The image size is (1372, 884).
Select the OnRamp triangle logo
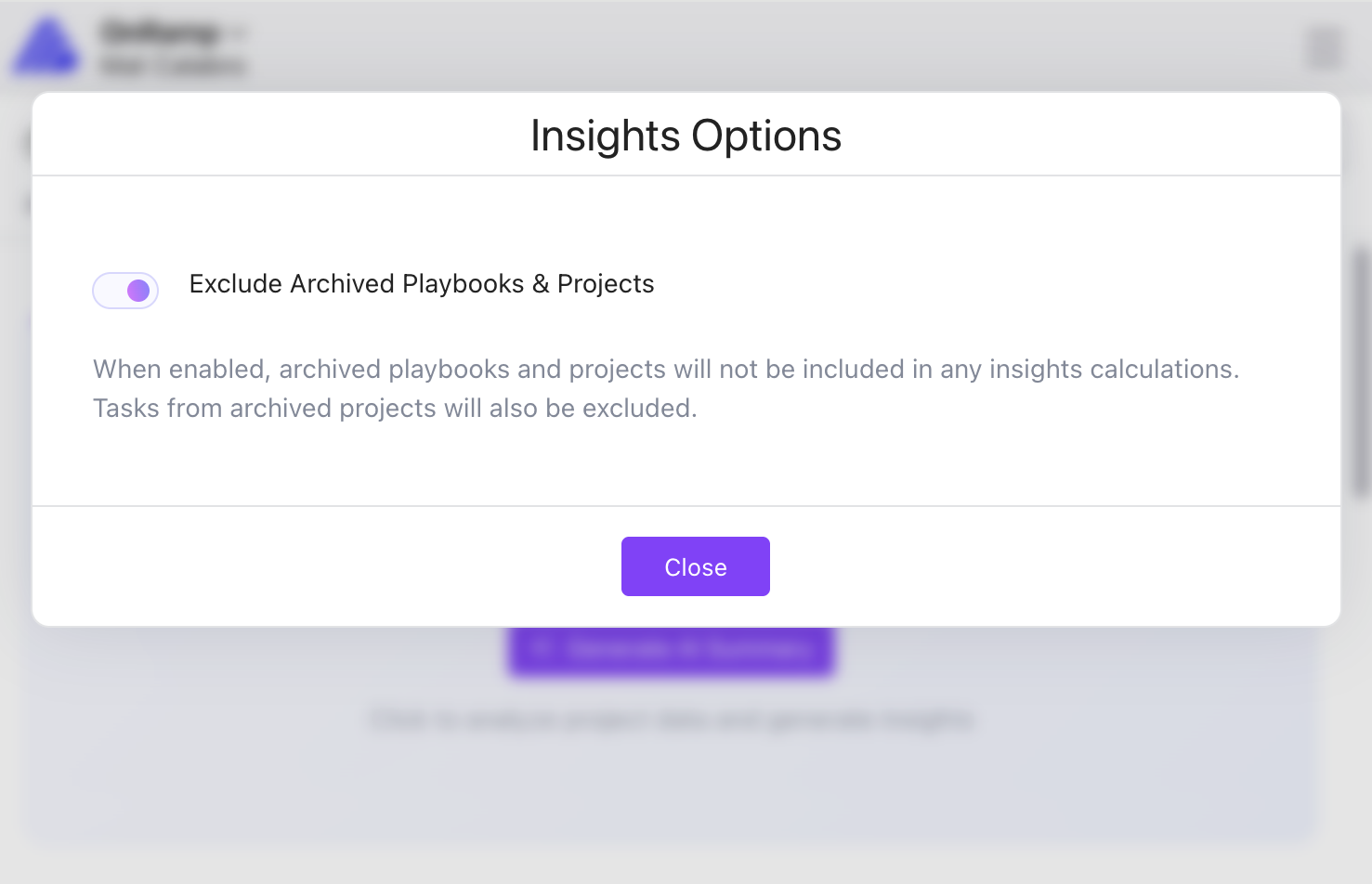[x=47, y=47]
